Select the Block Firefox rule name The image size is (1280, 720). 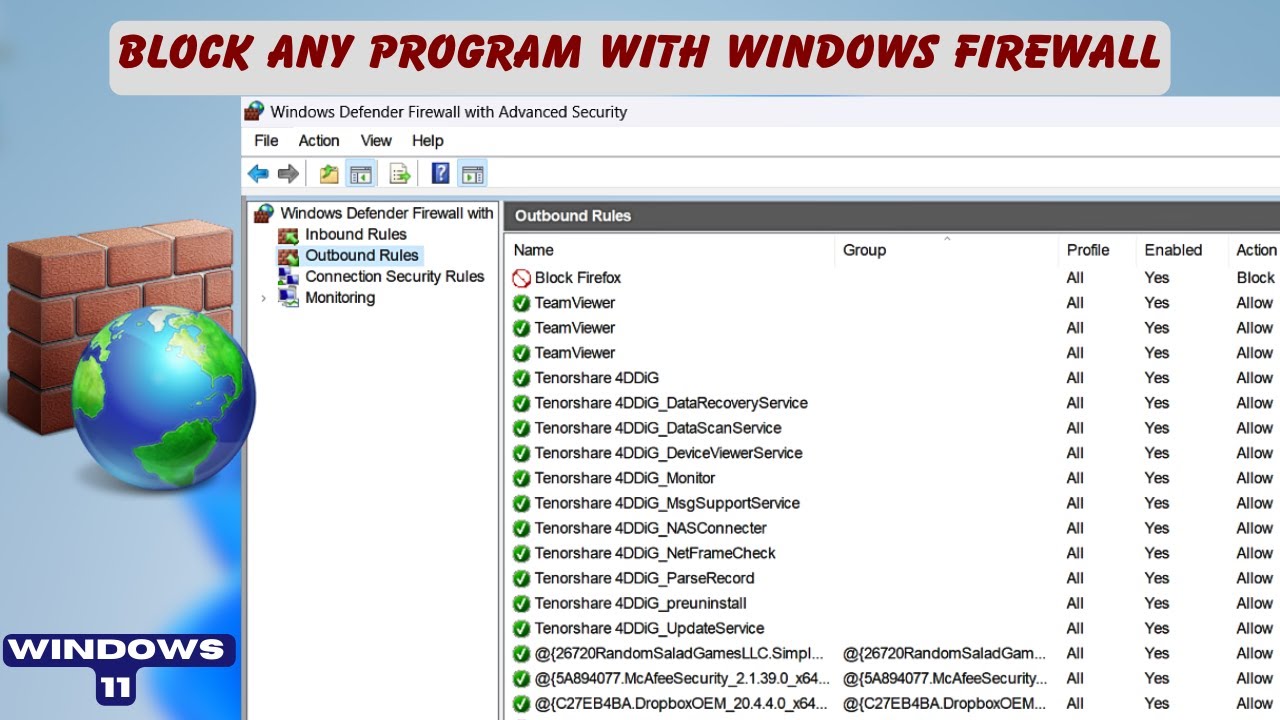click(x=578, y=278)
